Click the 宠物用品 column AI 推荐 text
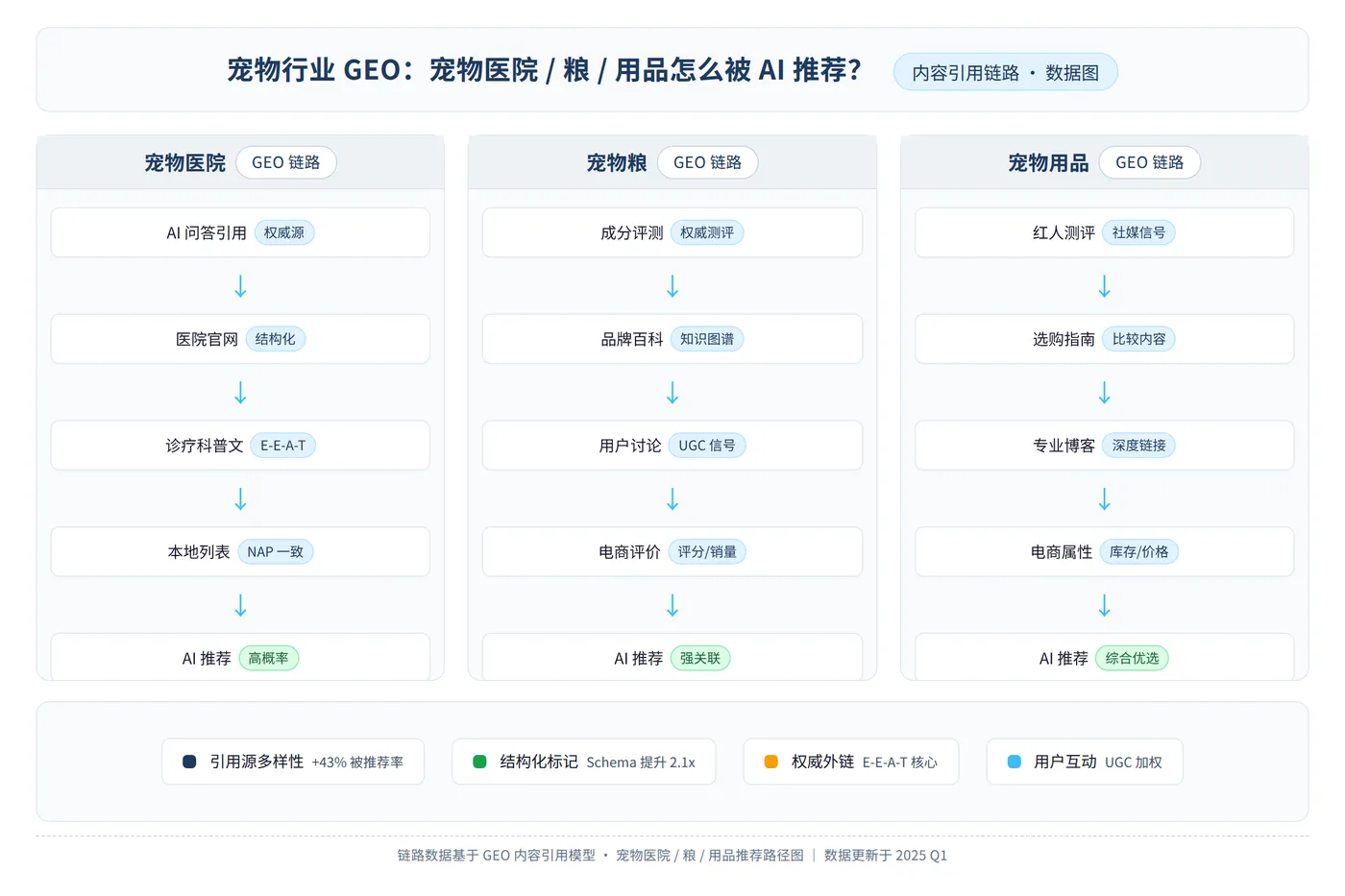1345x896 pixels. [x=1064, y=658]
